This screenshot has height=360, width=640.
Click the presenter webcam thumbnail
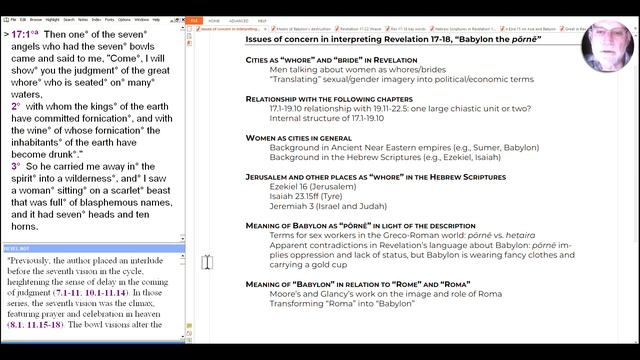tap(608, 46)
